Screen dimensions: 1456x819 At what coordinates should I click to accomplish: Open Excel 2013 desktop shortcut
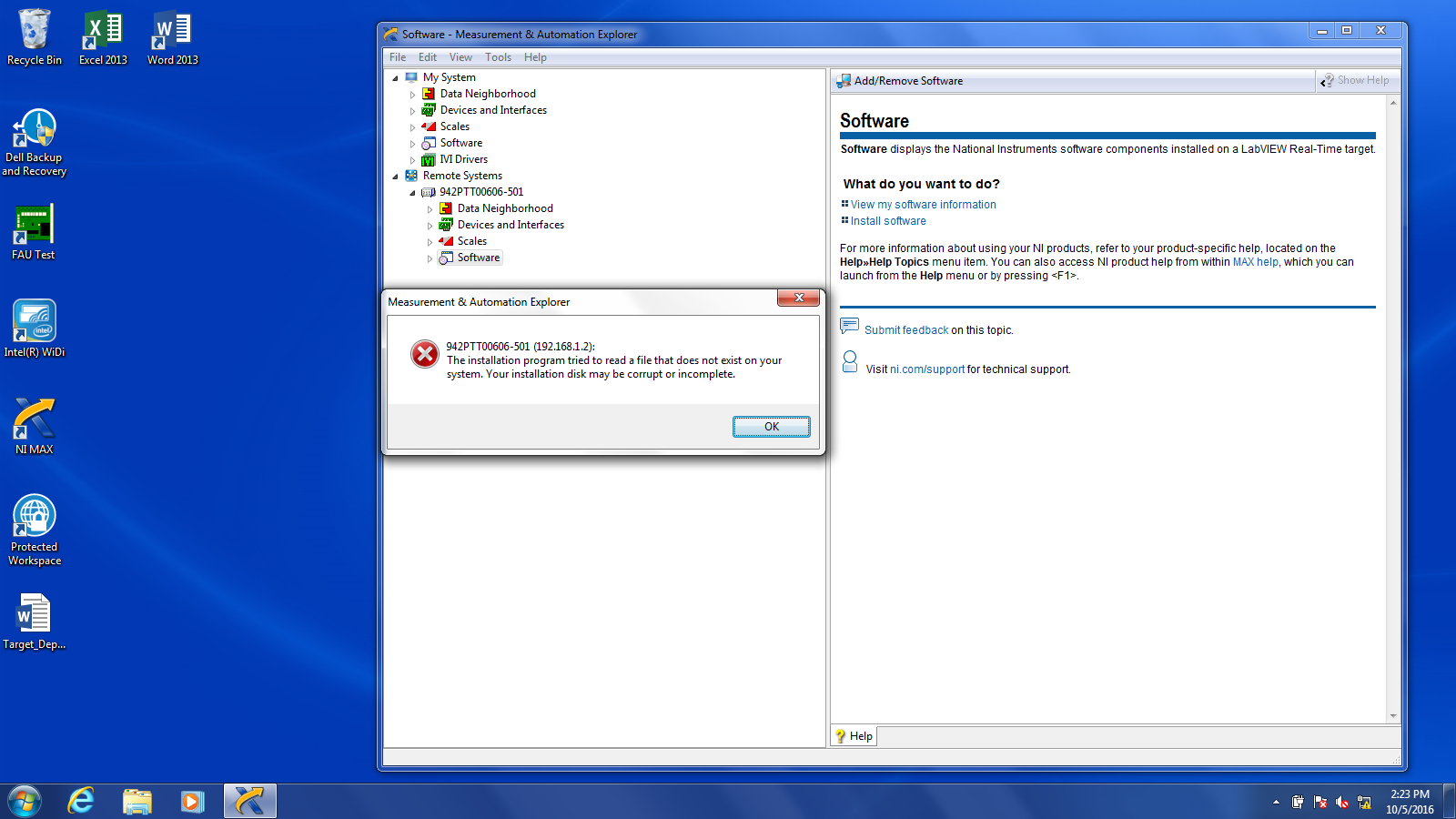(103, 37)
